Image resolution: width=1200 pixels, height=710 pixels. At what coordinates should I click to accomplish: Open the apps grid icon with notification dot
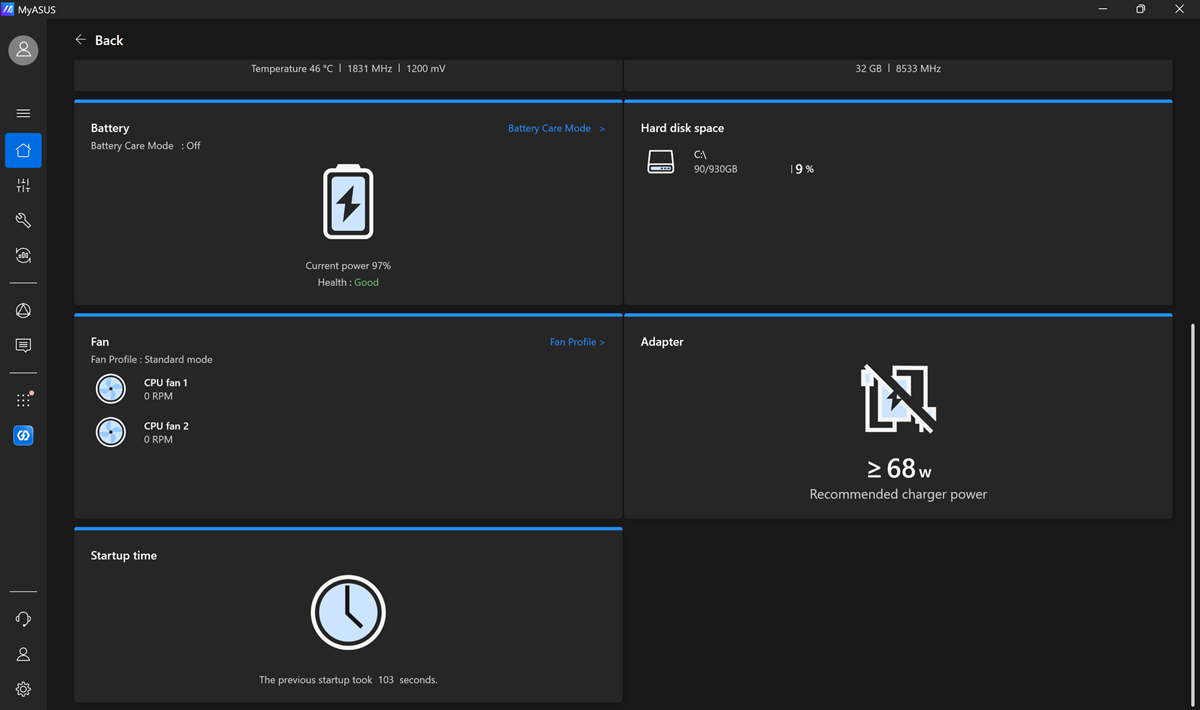23,400
